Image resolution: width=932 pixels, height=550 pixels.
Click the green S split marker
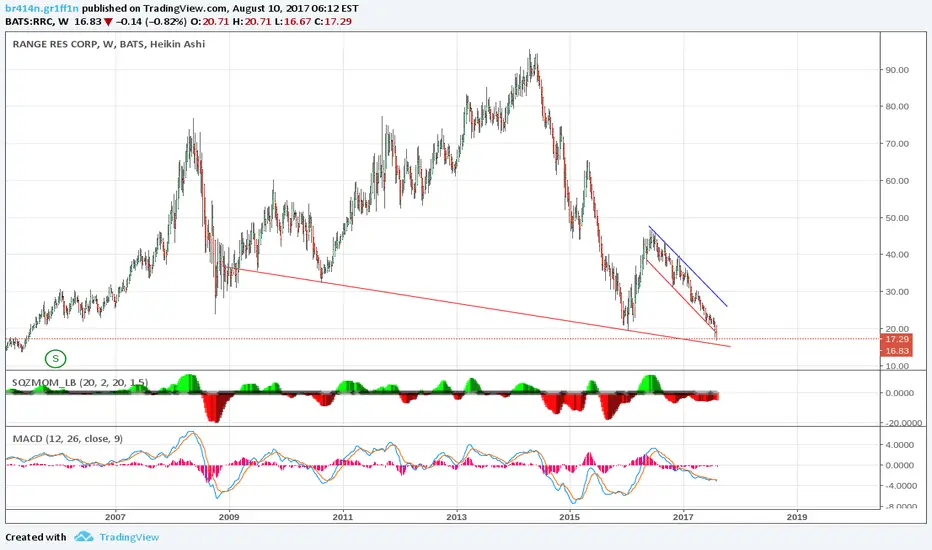(55, 359)
